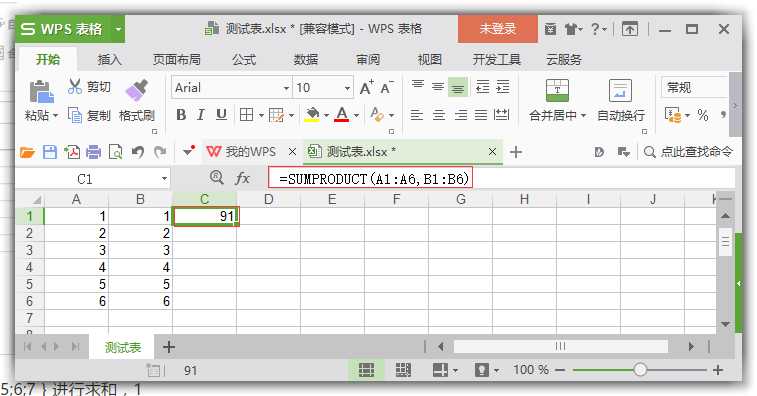
Task: Click the zoom magnifier beside fx
Action: pyautogui.click(x=217, y=178)
